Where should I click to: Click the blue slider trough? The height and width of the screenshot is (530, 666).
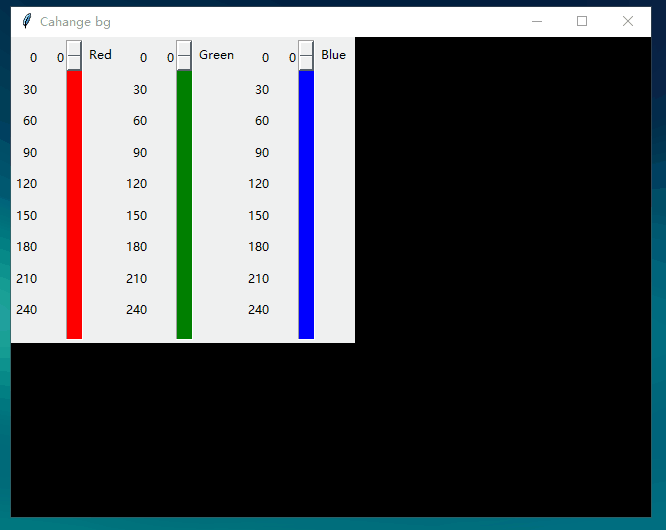pos(306,205)
